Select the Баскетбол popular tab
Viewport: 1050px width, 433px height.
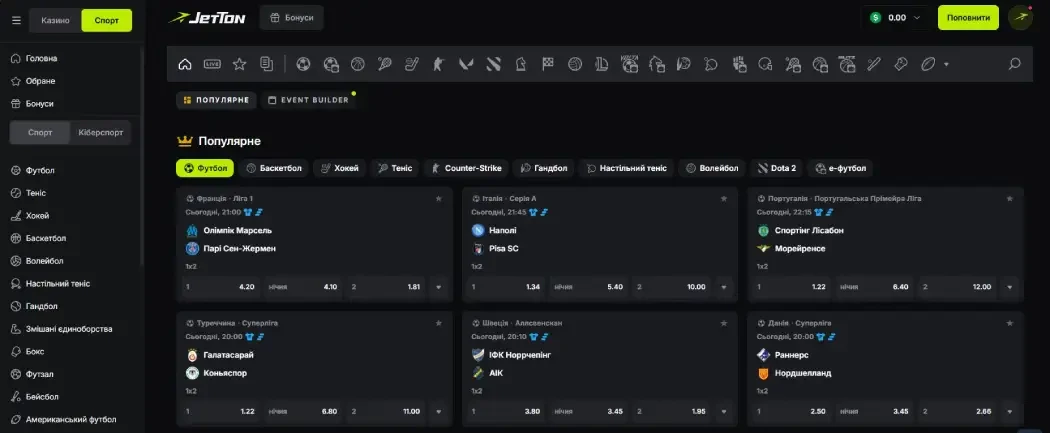pos(274,168)
